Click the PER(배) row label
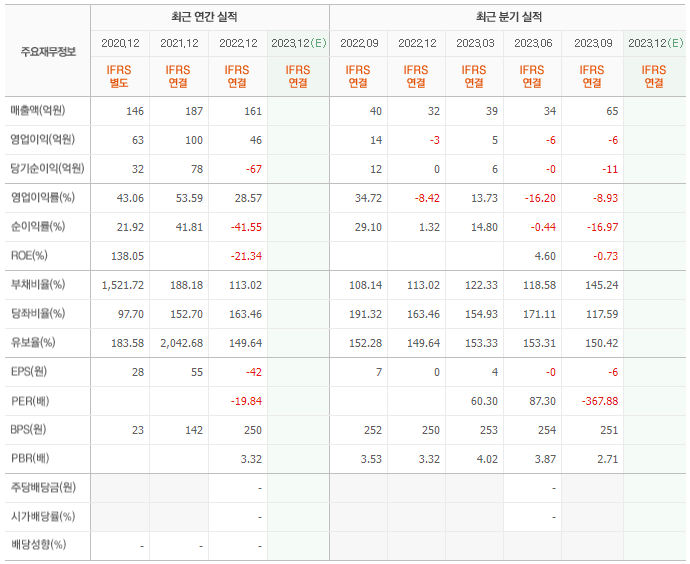Image resolution: width=690 pixels, height=564 pixels. point(30,401)
